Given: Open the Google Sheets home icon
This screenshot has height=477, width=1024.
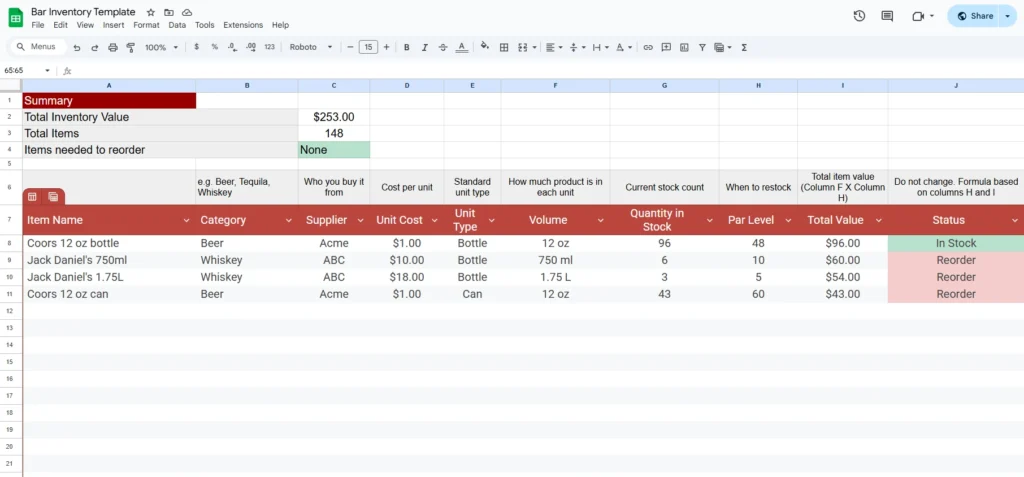Looking at the screenshot, I should (15, 18).
